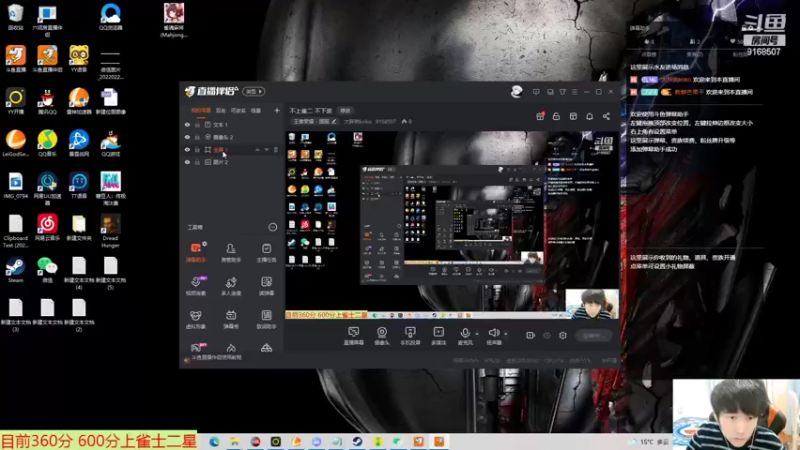Screen dimensions: 800x450
Task: Open the hamburger menu in the title bar
Action: [574, 92]
